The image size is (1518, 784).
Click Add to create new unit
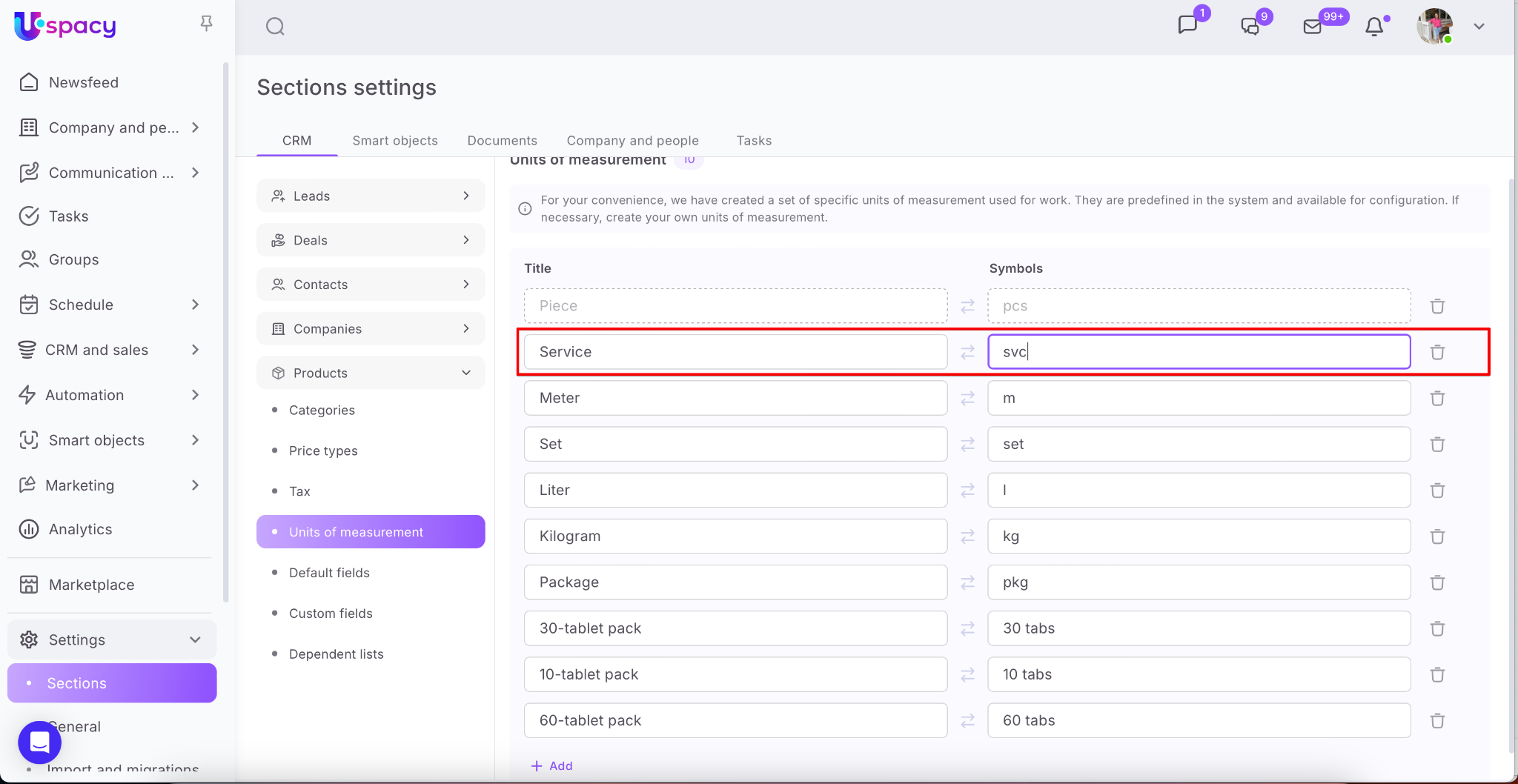[552, 765]
